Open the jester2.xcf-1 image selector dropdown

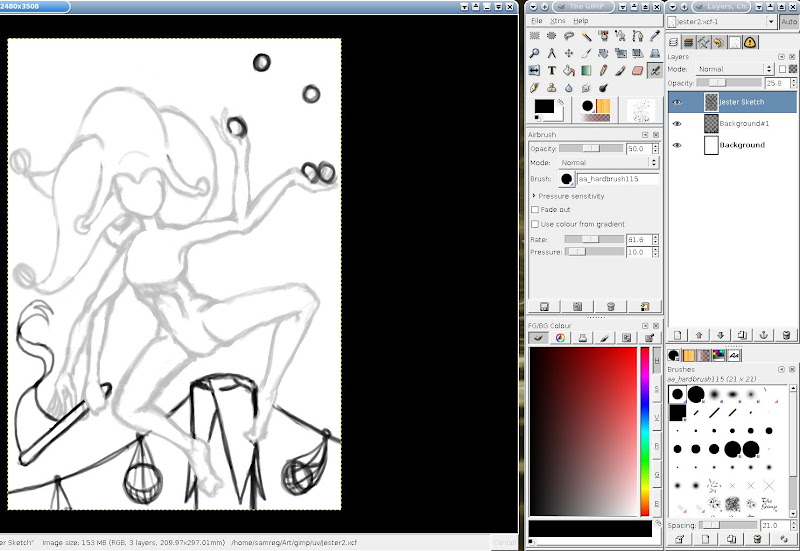pos(722,22)
